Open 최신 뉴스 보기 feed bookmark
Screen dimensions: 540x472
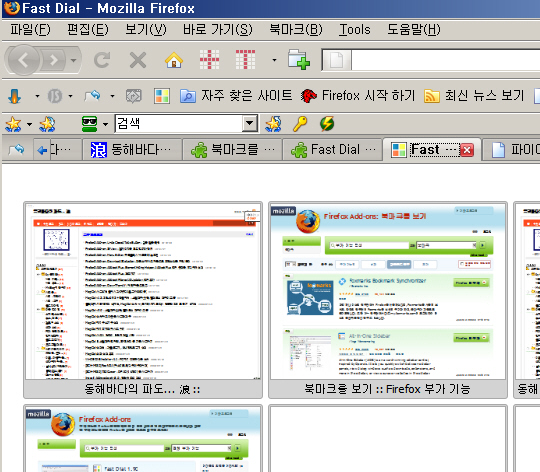tap(474, 96)
